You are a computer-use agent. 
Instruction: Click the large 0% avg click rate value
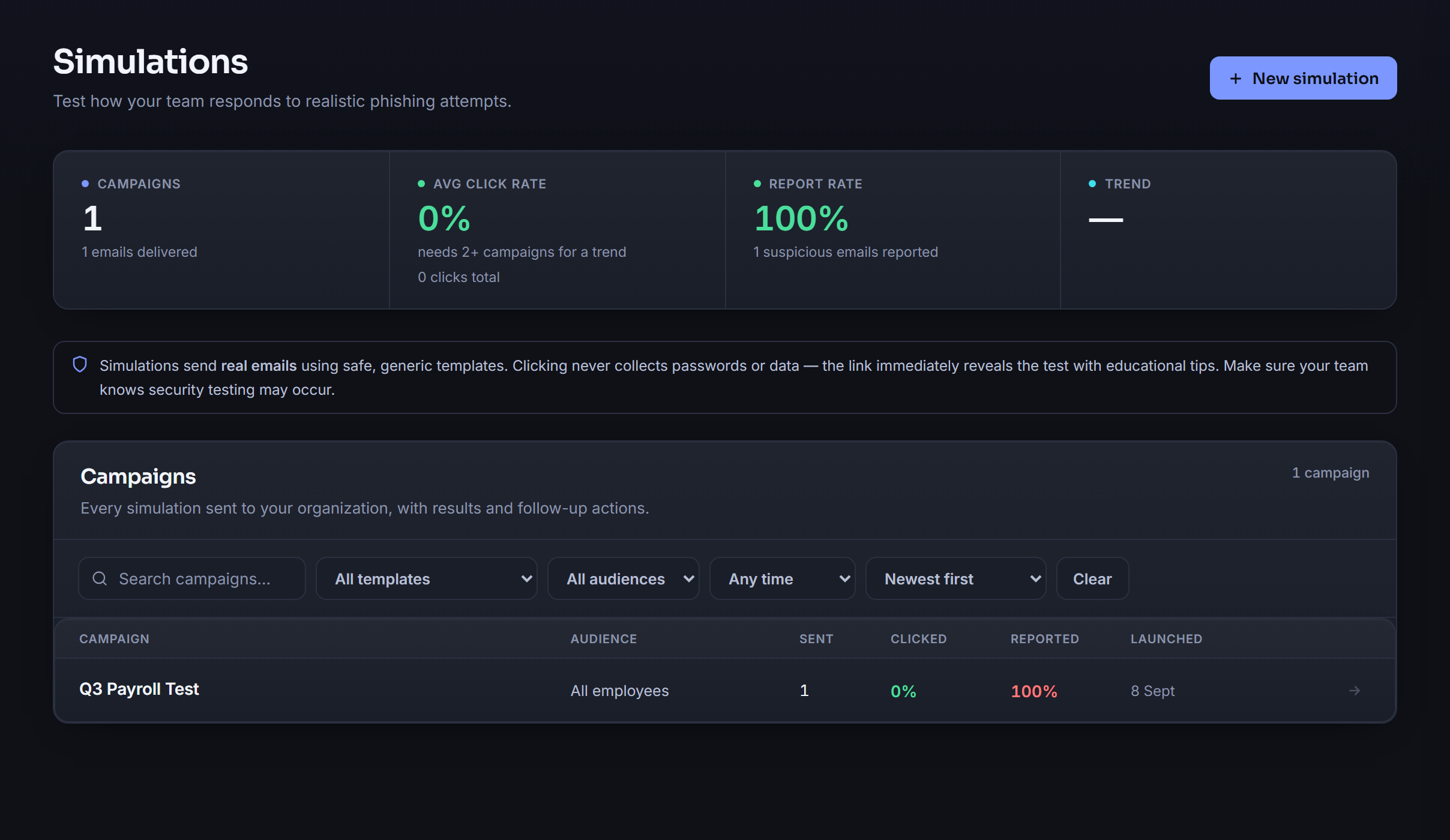coord(444,218)
